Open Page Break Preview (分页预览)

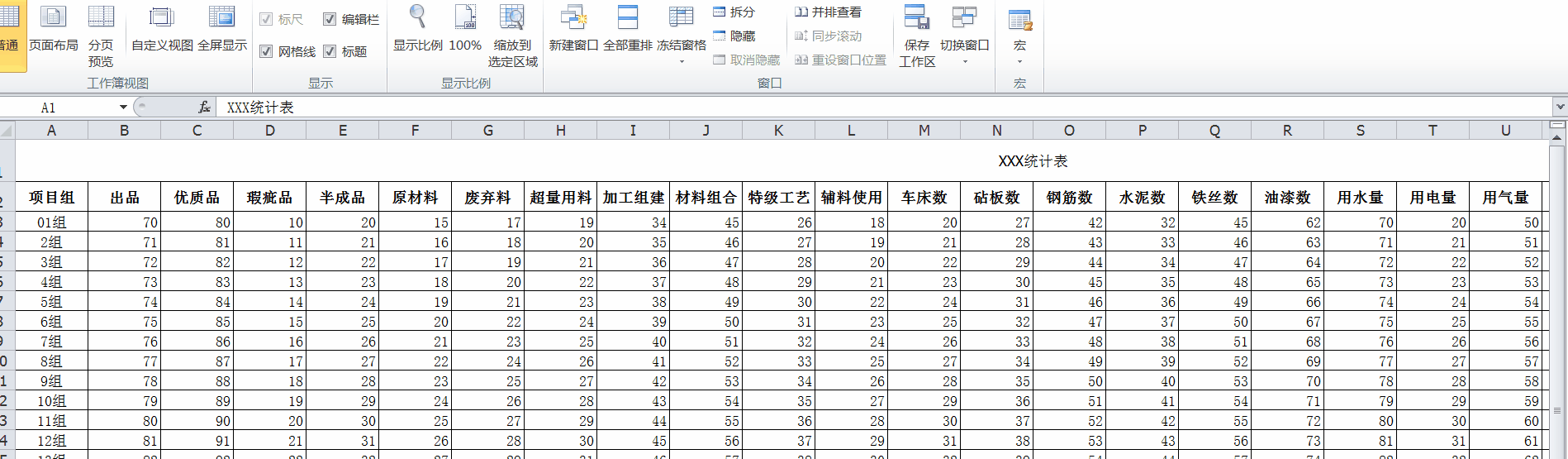tap(101, 36)
